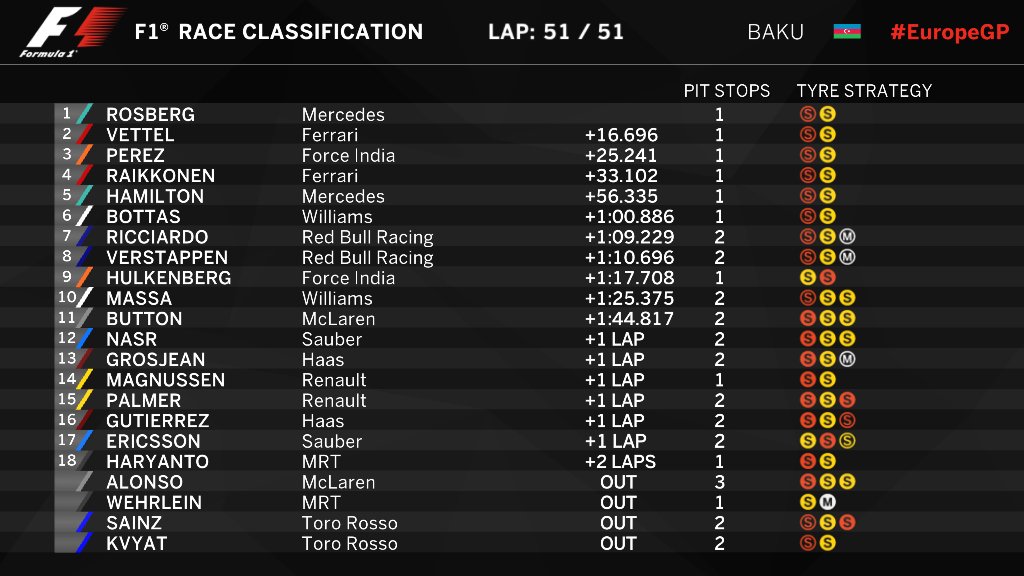Click Alonso's pit stop count of 3
Viewport: 1024px width, 576px height.
coord(719,482)
